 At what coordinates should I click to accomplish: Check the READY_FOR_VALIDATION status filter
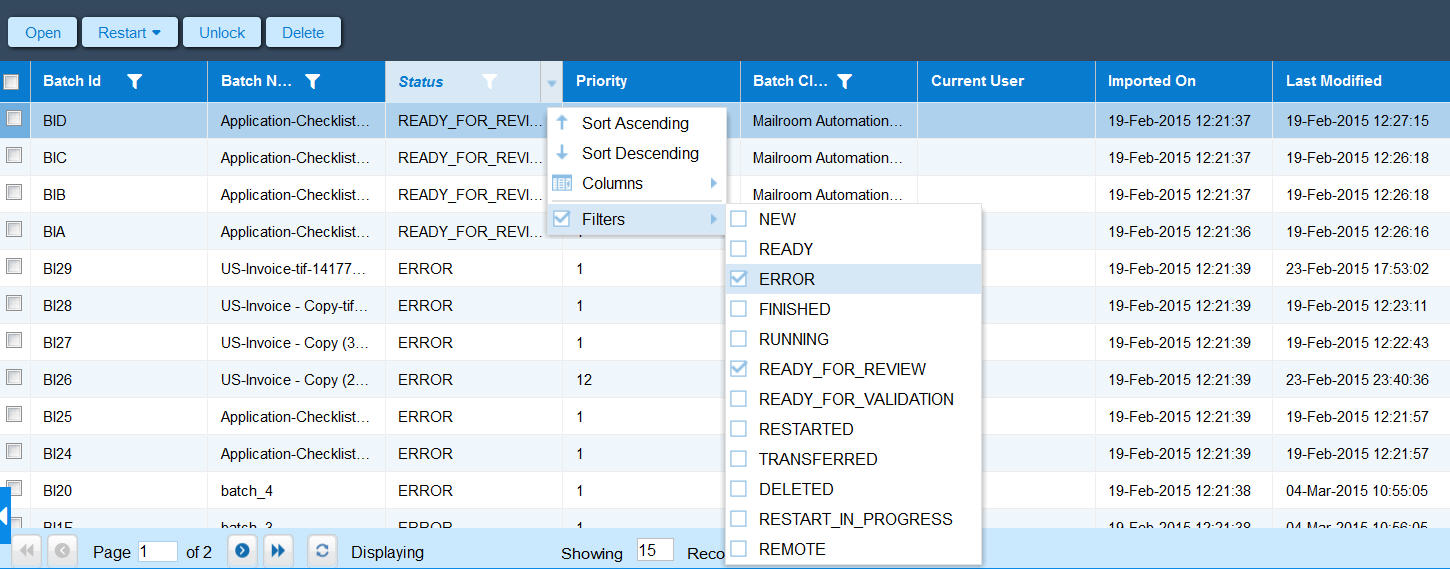point(738,399)
